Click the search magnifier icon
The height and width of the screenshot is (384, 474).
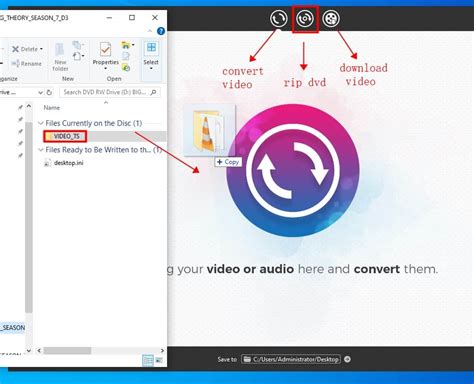tap(153, 92)
